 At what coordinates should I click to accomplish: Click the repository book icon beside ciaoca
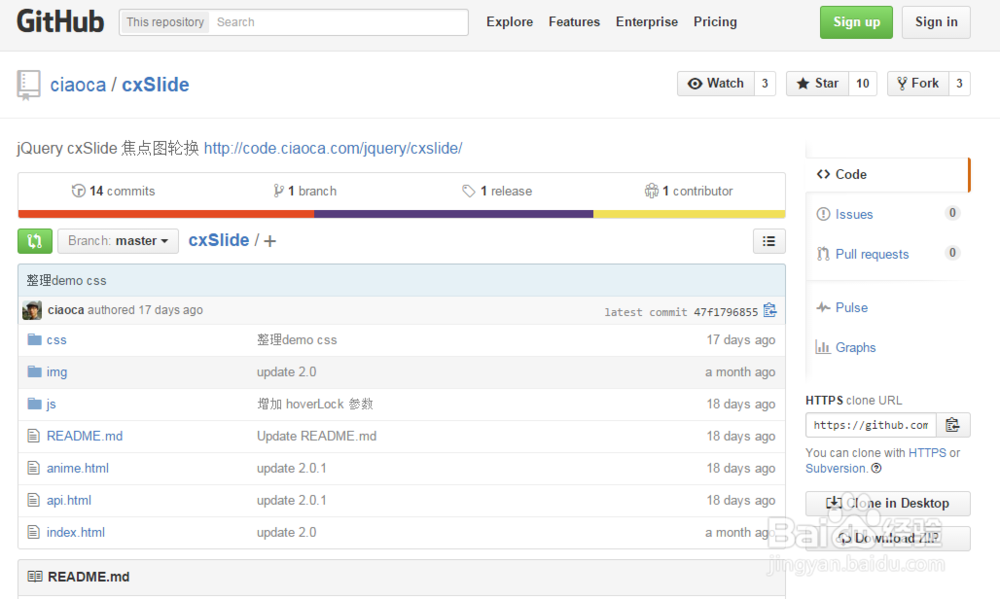[28, 85]
